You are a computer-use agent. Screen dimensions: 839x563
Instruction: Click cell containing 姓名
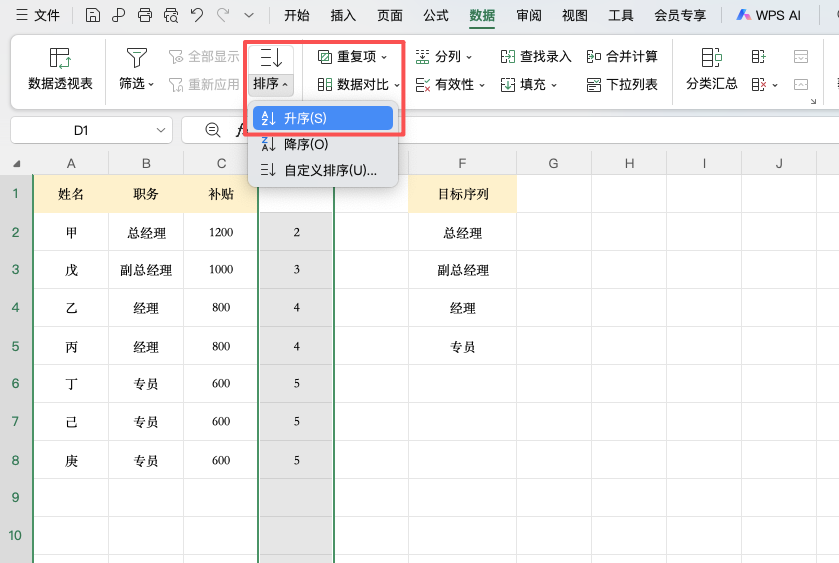coord(71,194)
